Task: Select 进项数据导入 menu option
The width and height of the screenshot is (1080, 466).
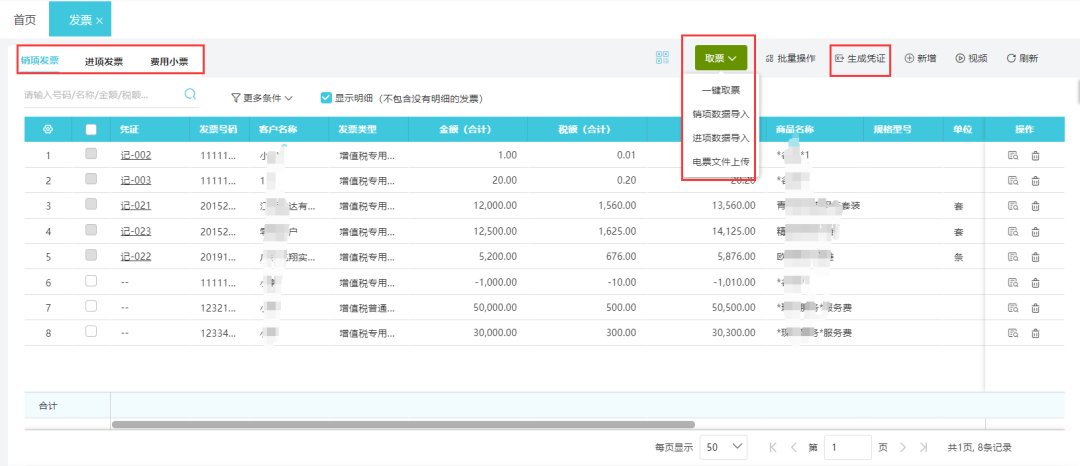Action: click(x=720, y=138)
